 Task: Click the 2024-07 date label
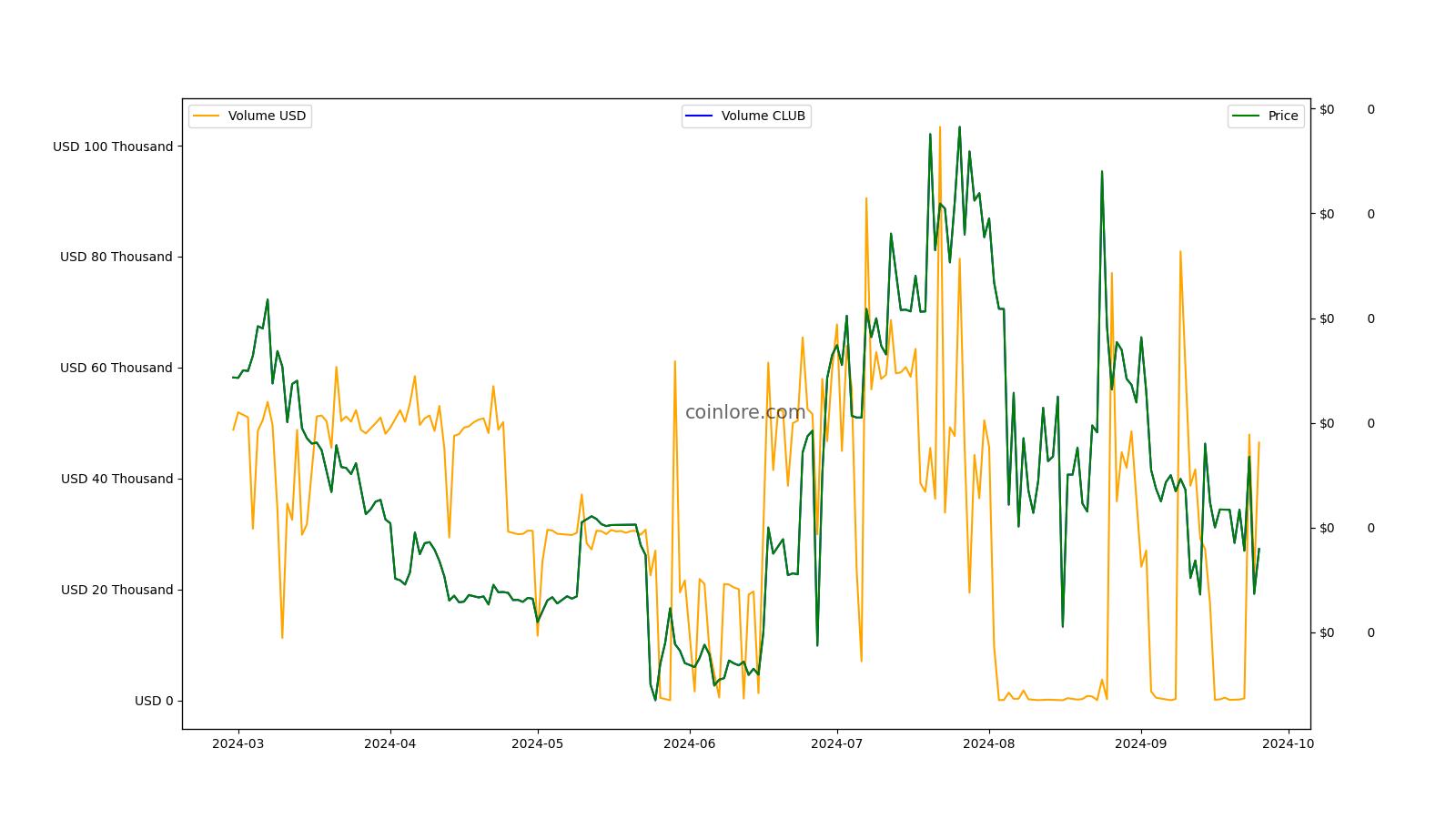[x=836, y=743]
